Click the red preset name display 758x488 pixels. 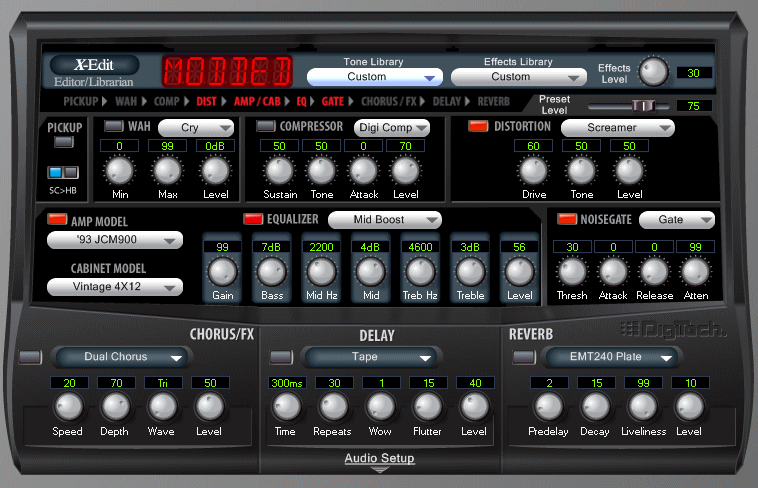pos(227,72)
